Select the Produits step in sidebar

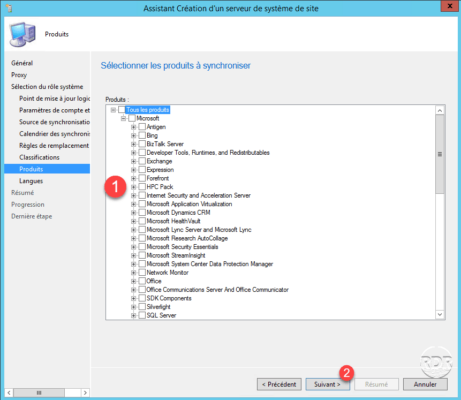[47, 169]
